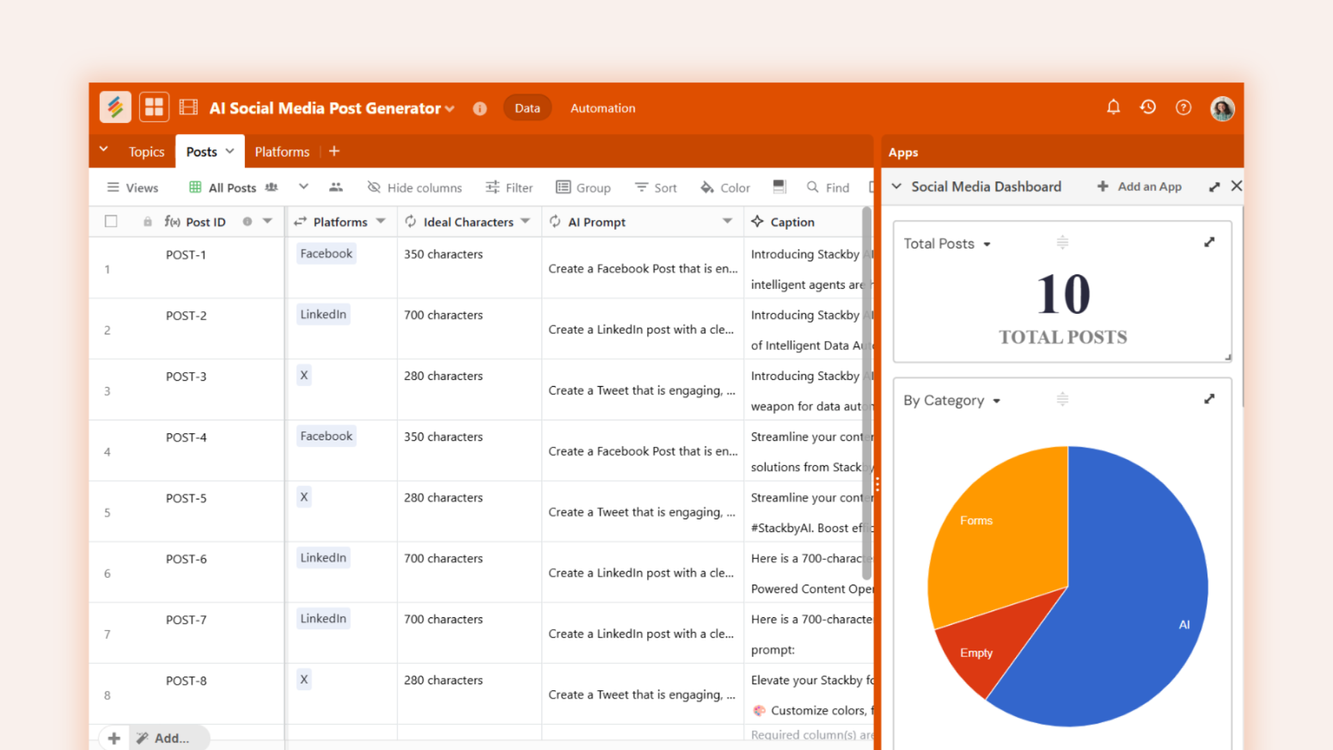Collapse the Social Media Dashboard chevron
Screen dimensions: 1333x750
click(x=897, y=187)
